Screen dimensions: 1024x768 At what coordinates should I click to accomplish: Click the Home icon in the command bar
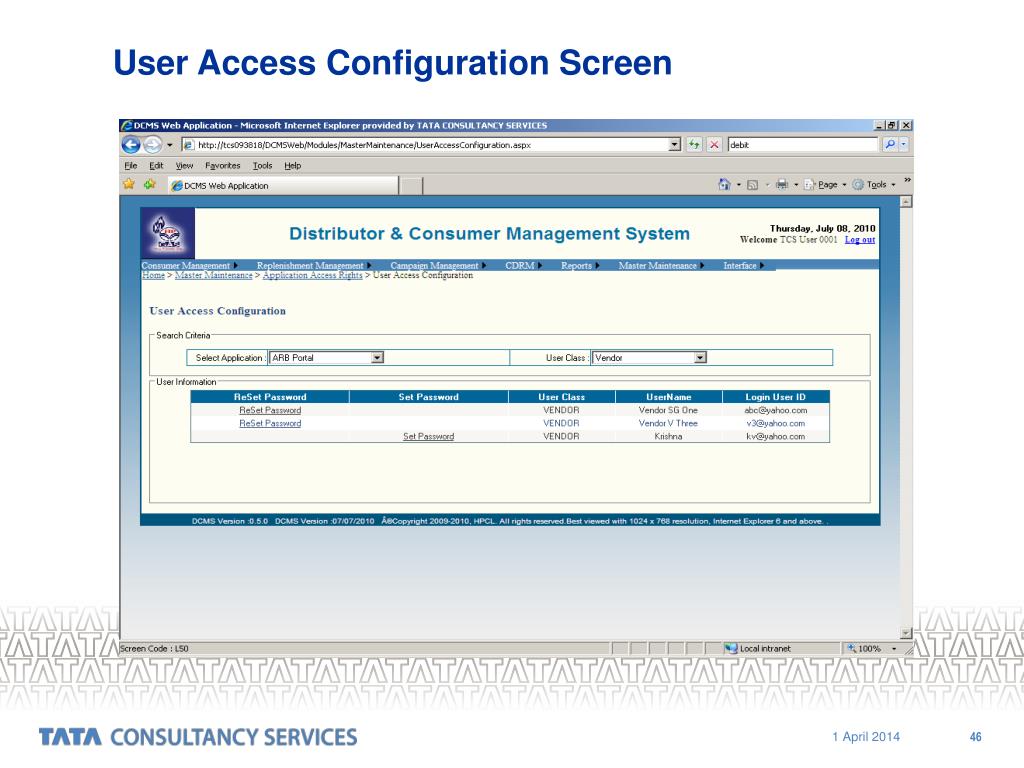coord(724,185)
